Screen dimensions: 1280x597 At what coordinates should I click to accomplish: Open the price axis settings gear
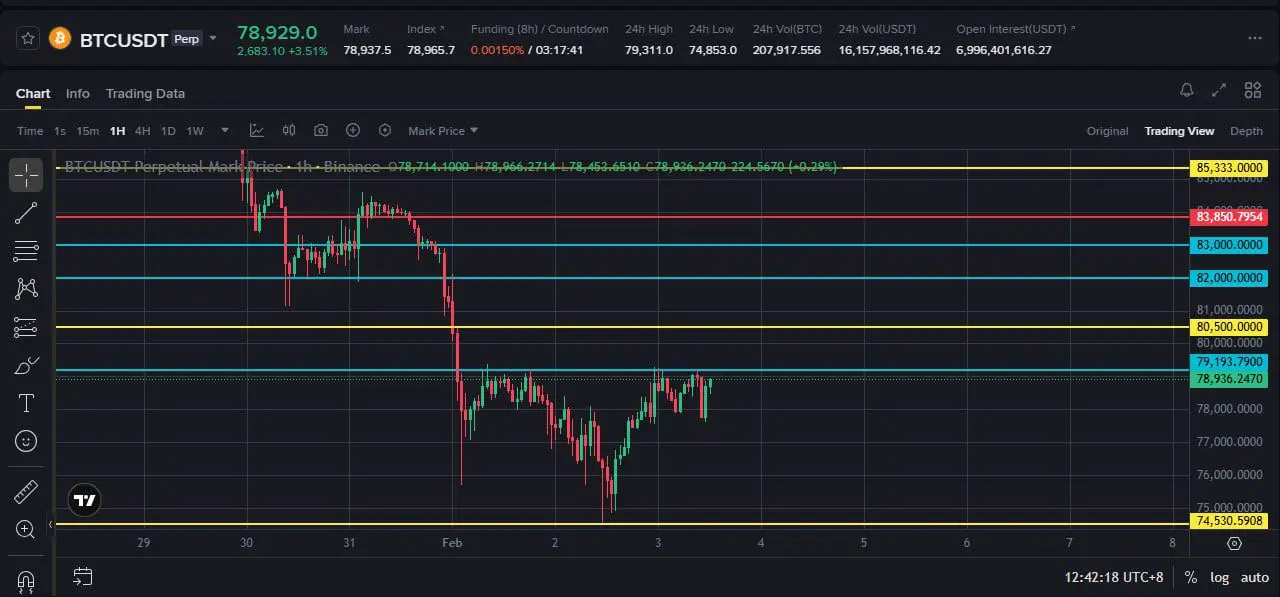pos(1234,543)
